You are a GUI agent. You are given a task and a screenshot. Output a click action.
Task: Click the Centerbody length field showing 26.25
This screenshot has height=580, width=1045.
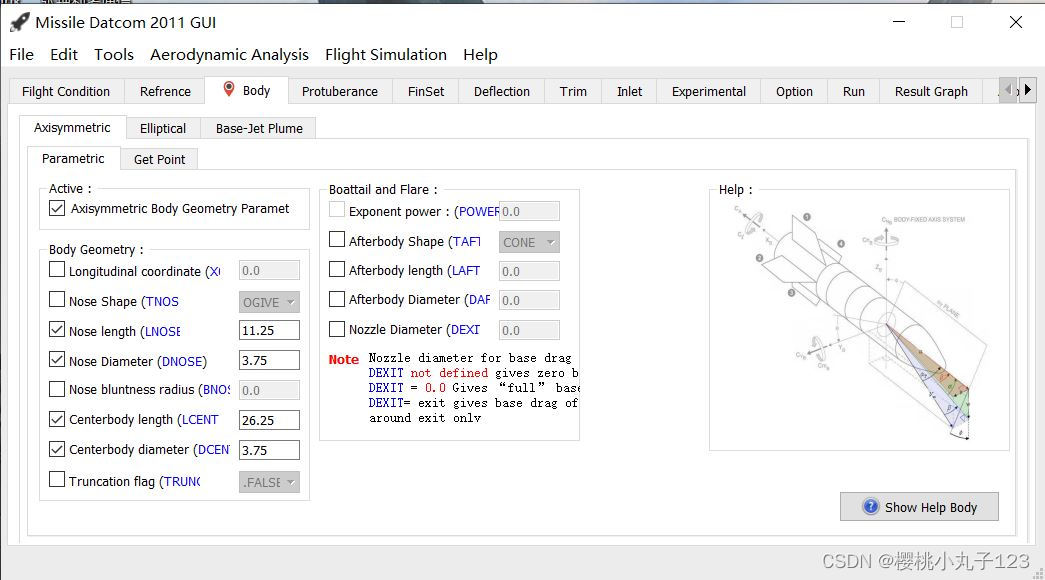[269, 420]
